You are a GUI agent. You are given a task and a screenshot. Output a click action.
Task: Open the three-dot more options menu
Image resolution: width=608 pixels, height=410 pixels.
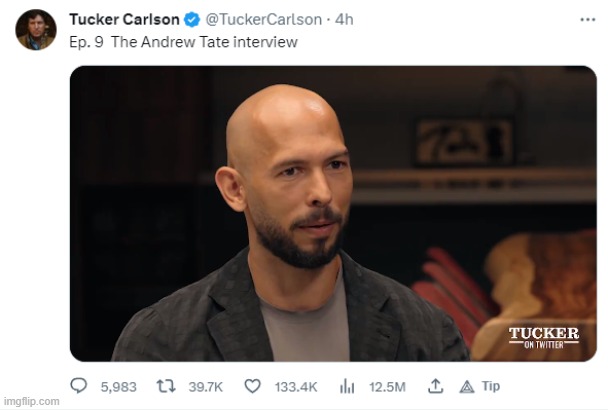click(x=588, y=20)
